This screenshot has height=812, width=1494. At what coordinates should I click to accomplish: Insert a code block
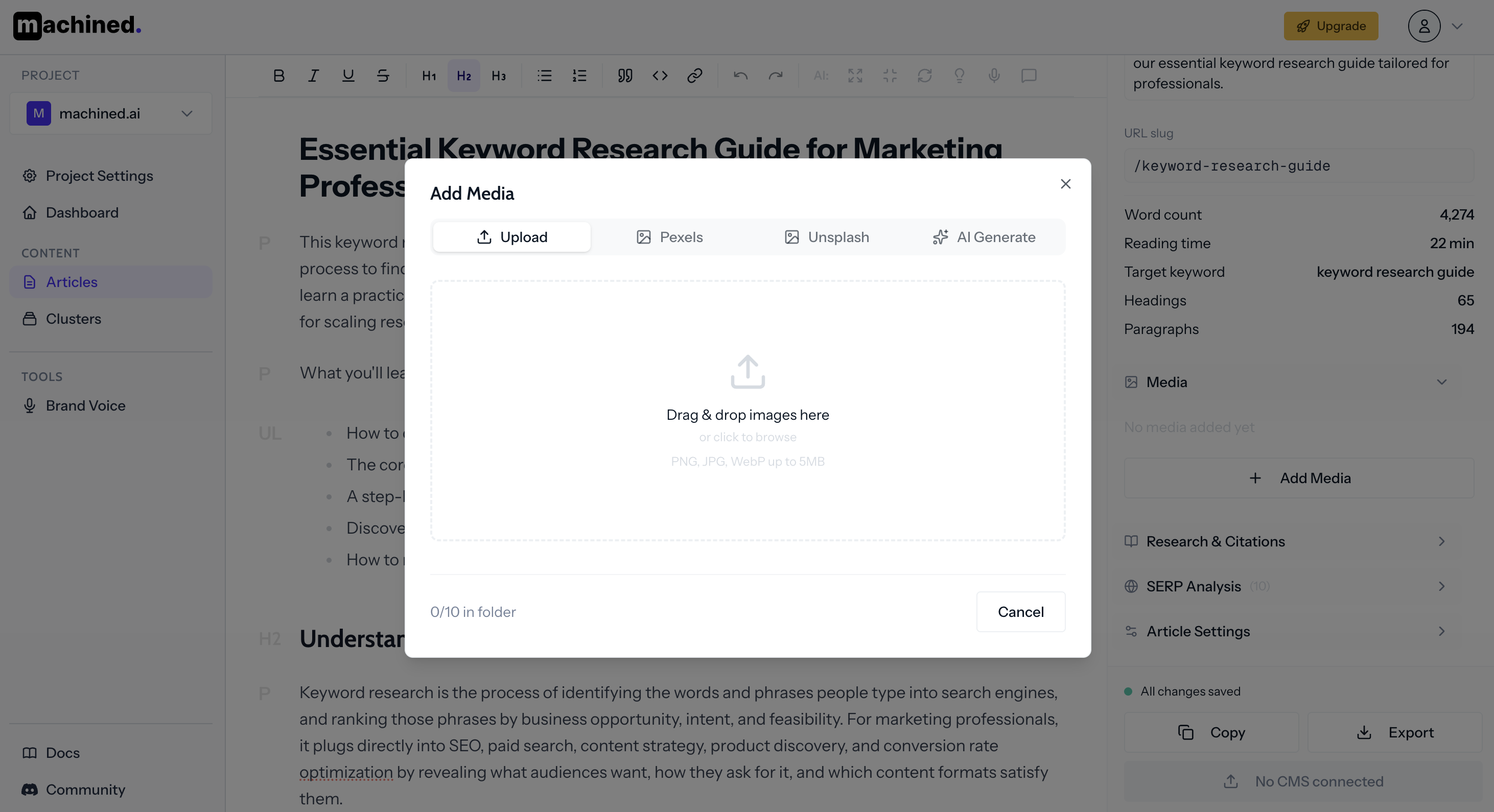point(660,76)
